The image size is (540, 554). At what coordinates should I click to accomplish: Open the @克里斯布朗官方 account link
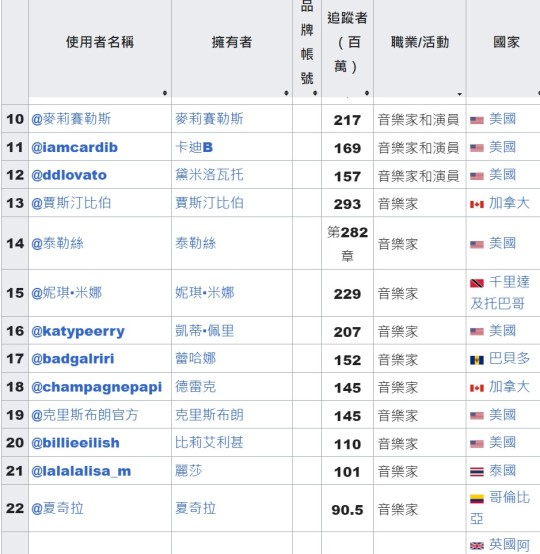[x=85, y=415]
